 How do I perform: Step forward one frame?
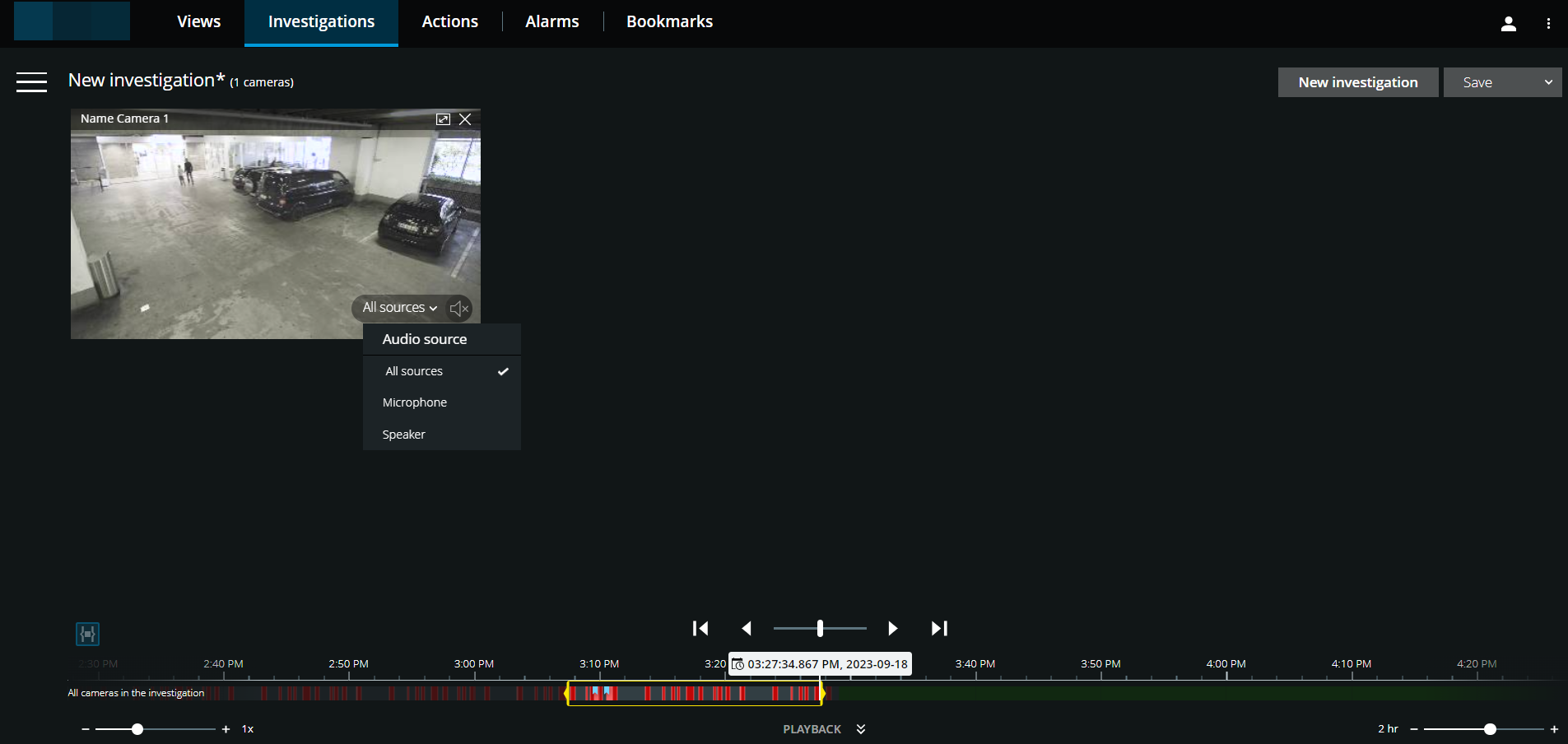coord(893,628)
